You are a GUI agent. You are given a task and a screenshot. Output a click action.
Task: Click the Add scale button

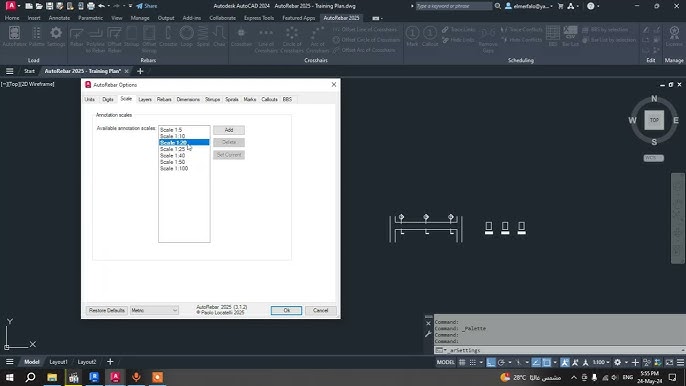point(229,130)
